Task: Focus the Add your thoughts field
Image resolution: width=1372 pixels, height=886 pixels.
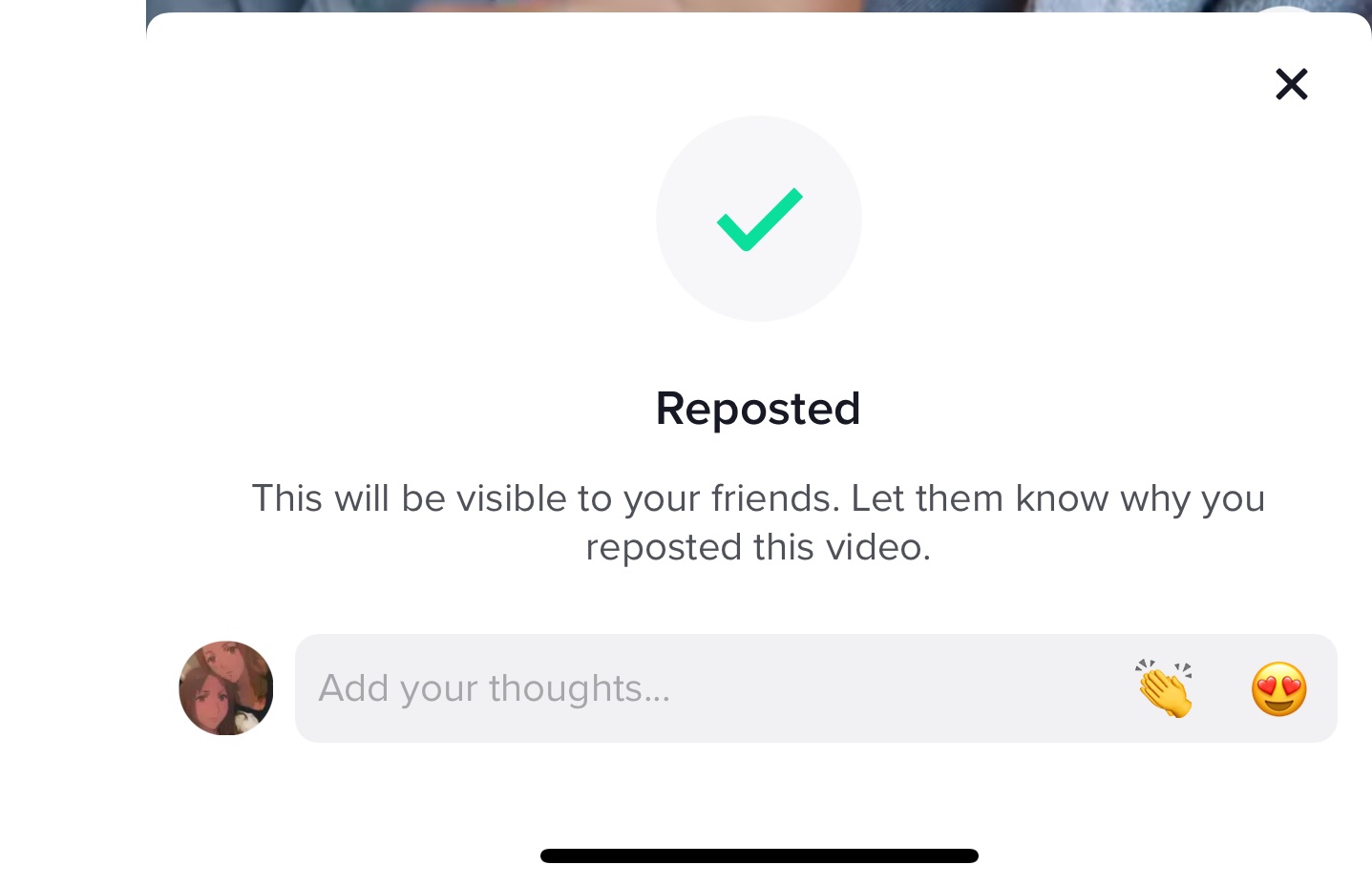Action: pyautogui.click(x=815, y=688)
